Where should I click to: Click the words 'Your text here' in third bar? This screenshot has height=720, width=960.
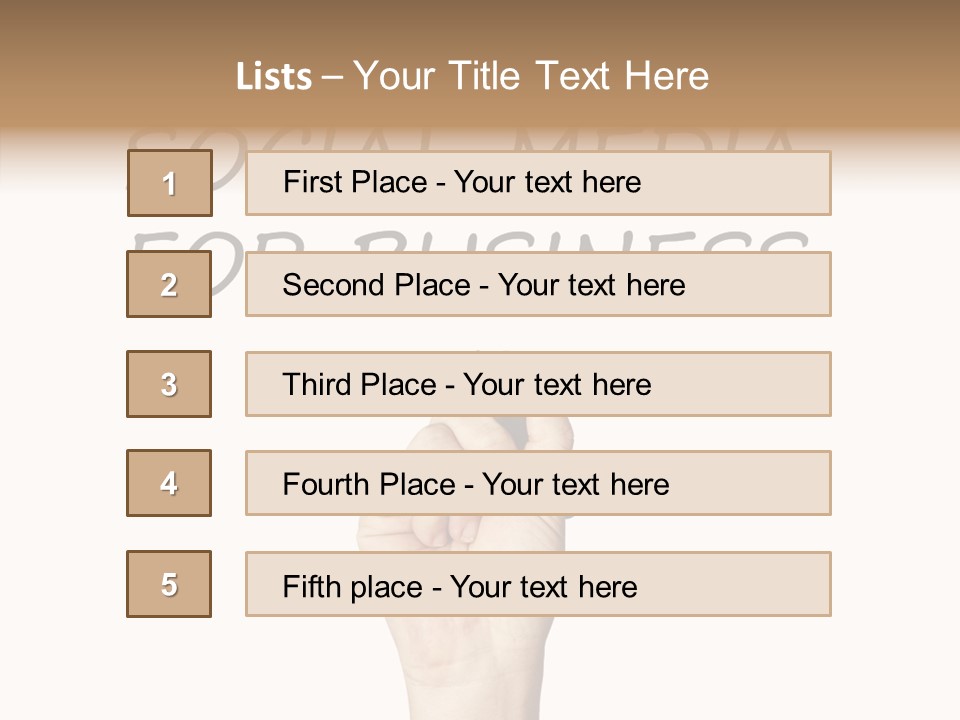click(557, 385)
